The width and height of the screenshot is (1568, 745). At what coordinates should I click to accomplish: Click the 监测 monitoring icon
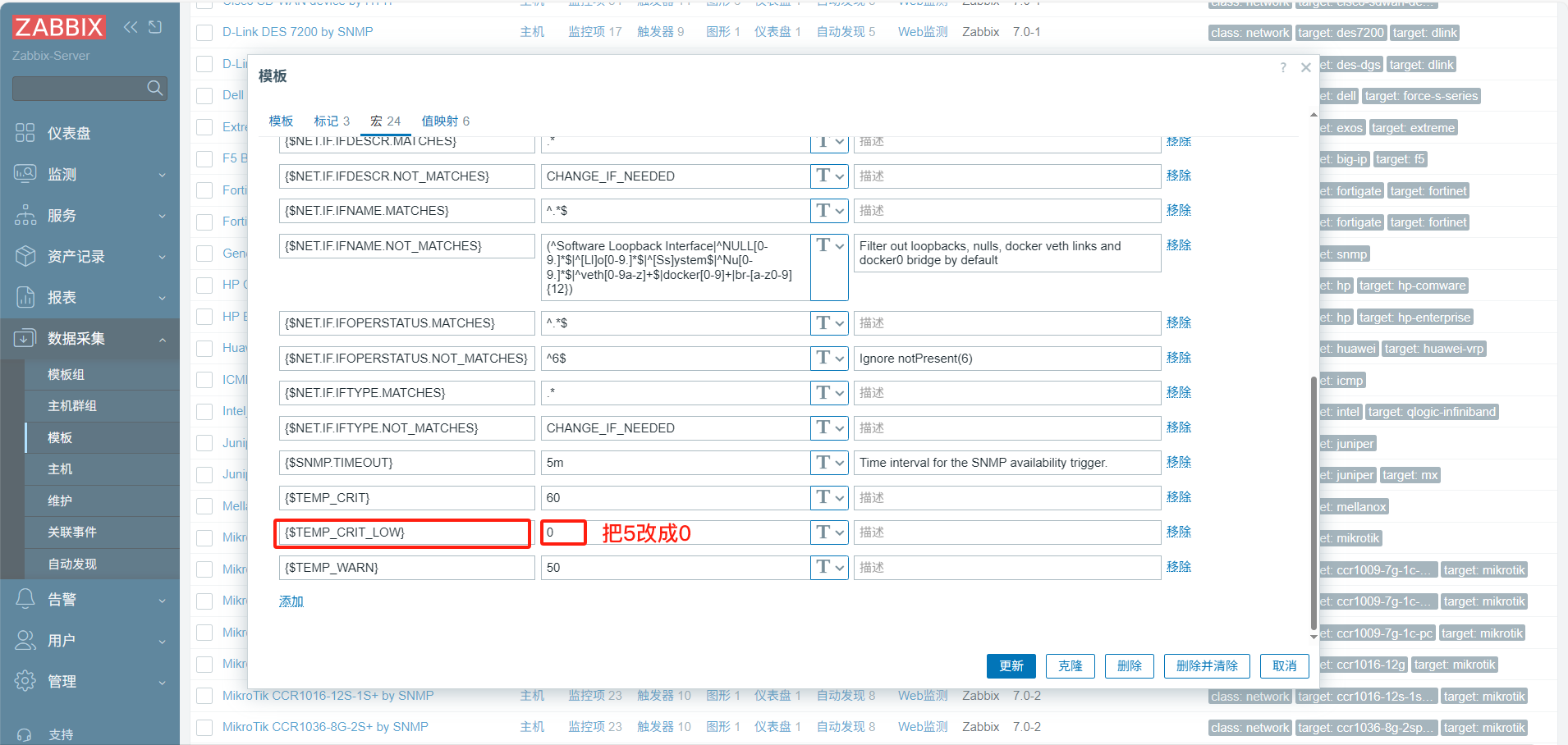(x=25, y=174)
